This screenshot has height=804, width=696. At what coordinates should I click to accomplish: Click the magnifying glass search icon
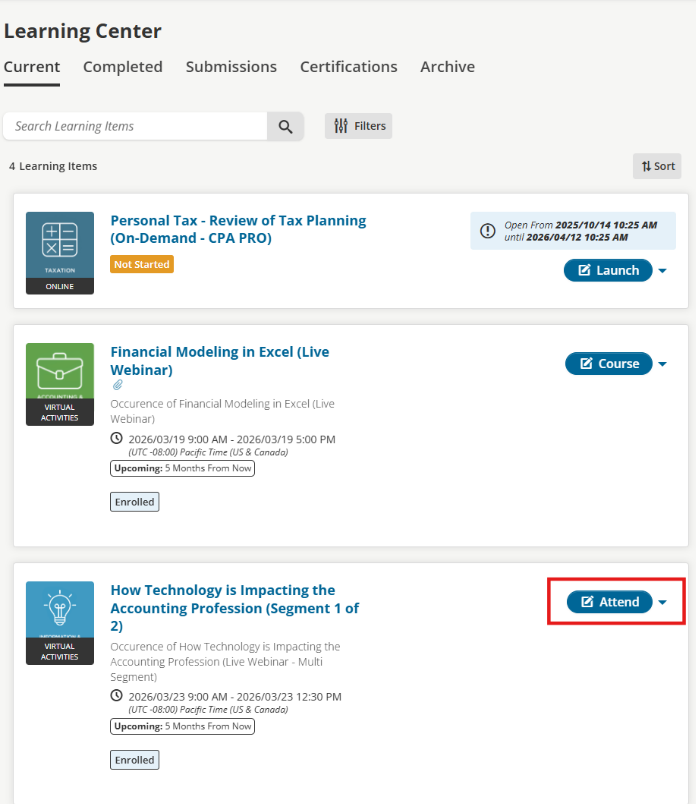coord(285,126)
